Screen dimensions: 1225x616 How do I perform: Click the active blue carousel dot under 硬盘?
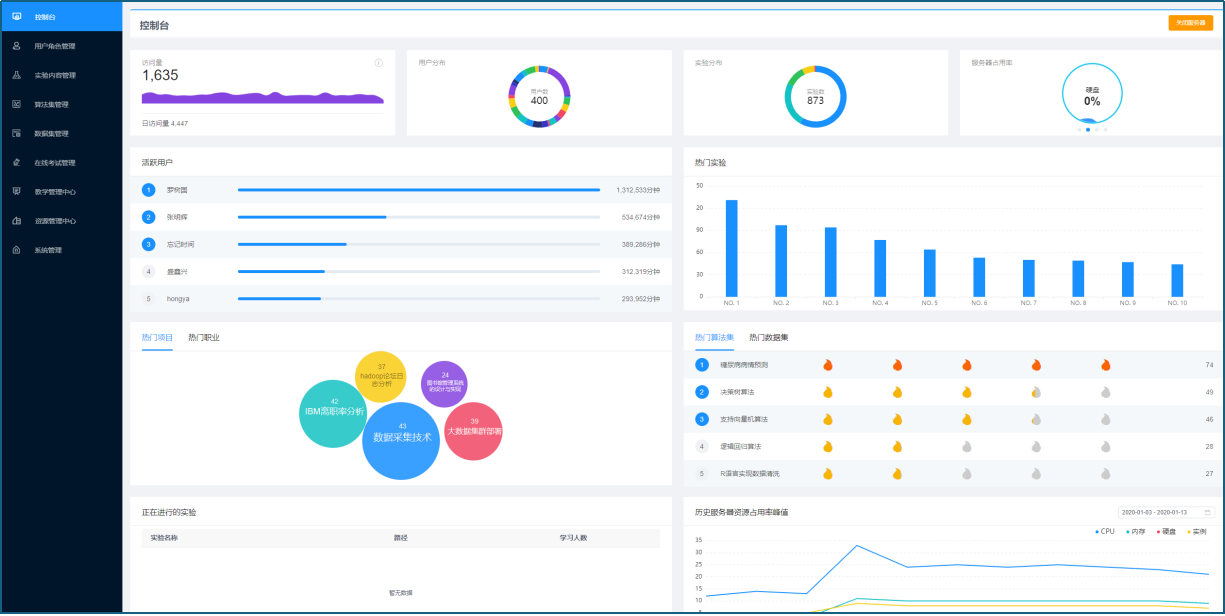[1087, 130]
